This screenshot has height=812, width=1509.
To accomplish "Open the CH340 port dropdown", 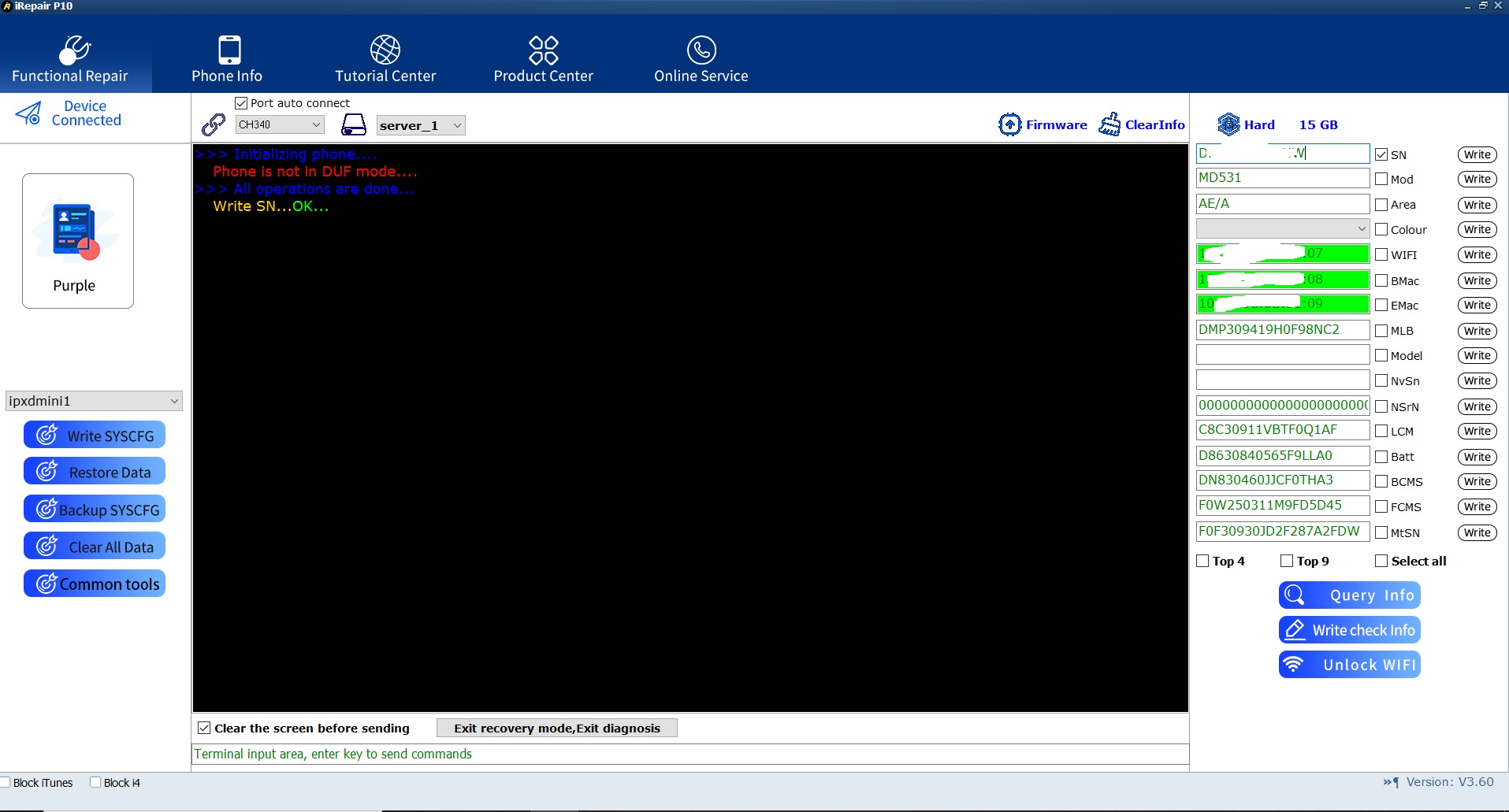I will point(280,124).
